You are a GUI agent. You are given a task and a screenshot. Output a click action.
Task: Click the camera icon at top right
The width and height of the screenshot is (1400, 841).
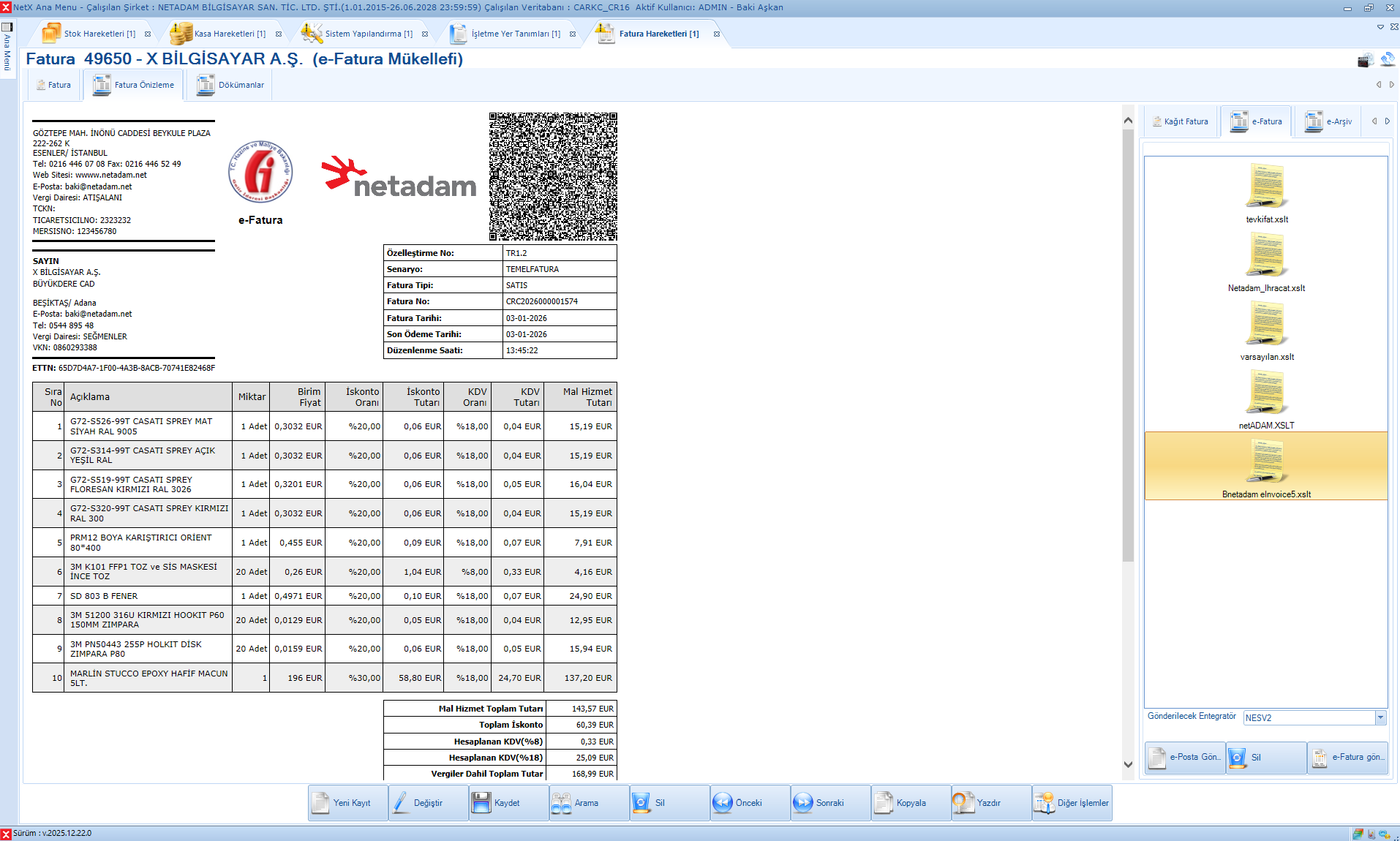click(x=1365, y=60)
